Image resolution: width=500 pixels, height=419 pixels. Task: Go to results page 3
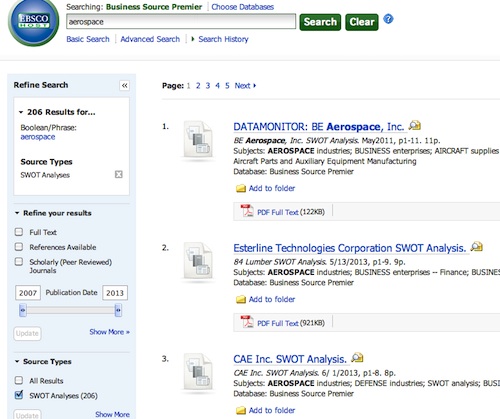[x=208, y=86]
